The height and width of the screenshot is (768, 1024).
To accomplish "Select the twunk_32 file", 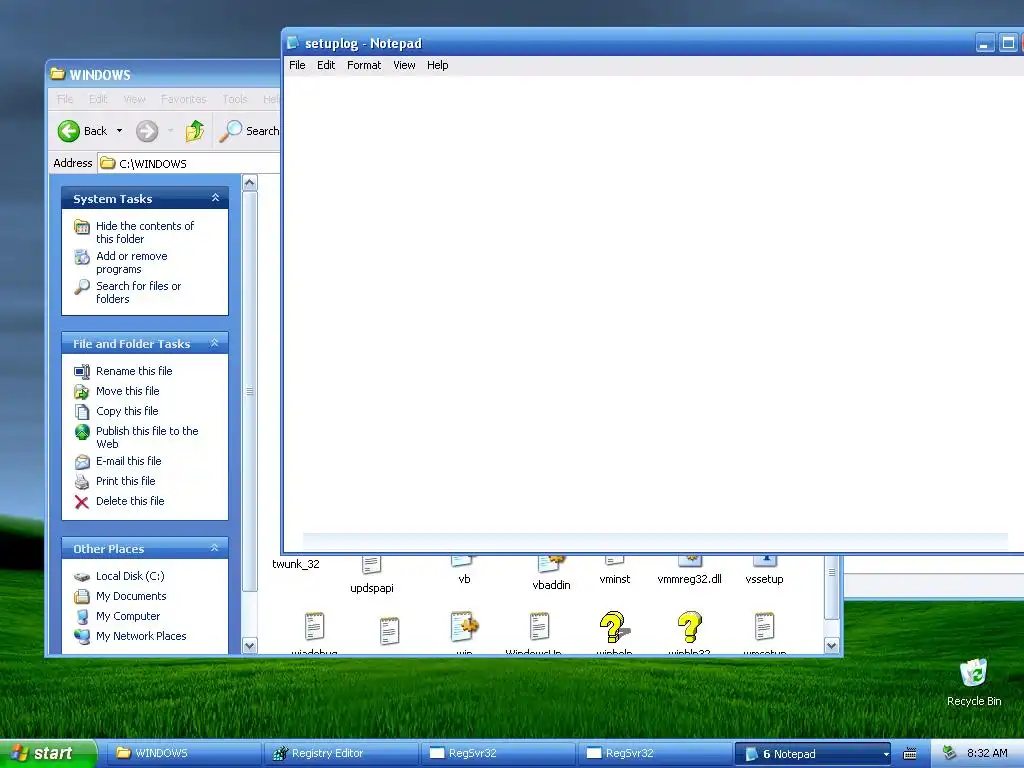I will (x=296, y=564).
